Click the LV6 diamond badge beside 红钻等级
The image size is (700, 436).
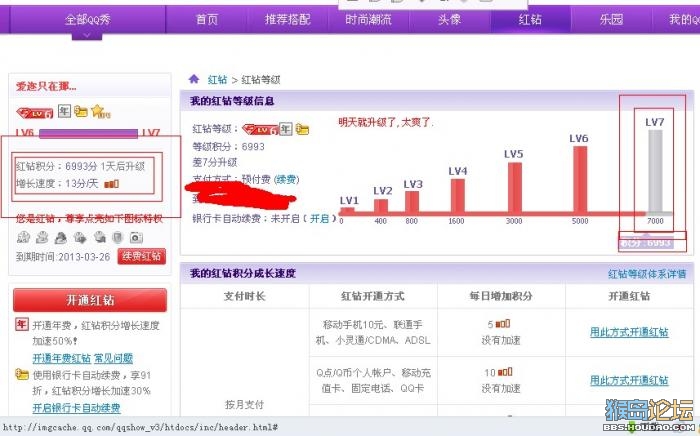tap(260, 129)
